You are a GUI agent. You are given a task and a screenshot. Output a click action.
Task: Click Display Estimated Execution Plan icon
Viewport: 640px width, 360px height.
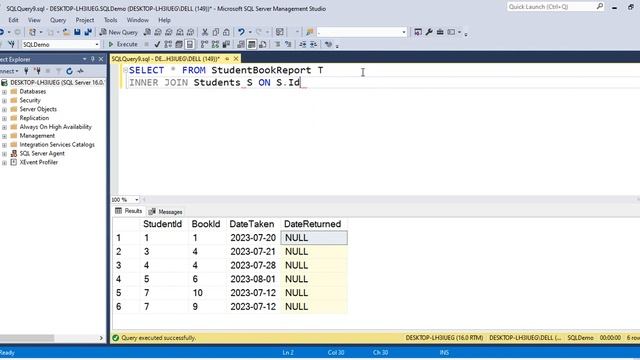[x=168, y=44]
